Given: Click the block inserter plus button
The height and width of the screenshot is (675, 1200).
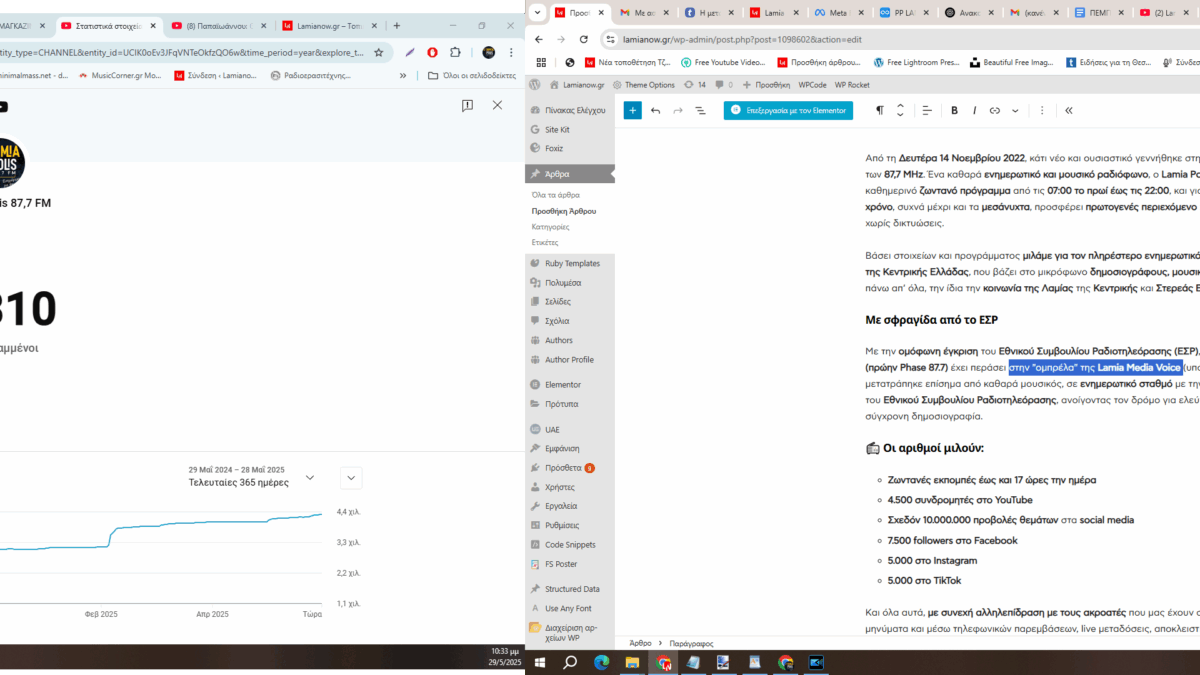Looking at the screenshot, I should click(x=632, y=110).
